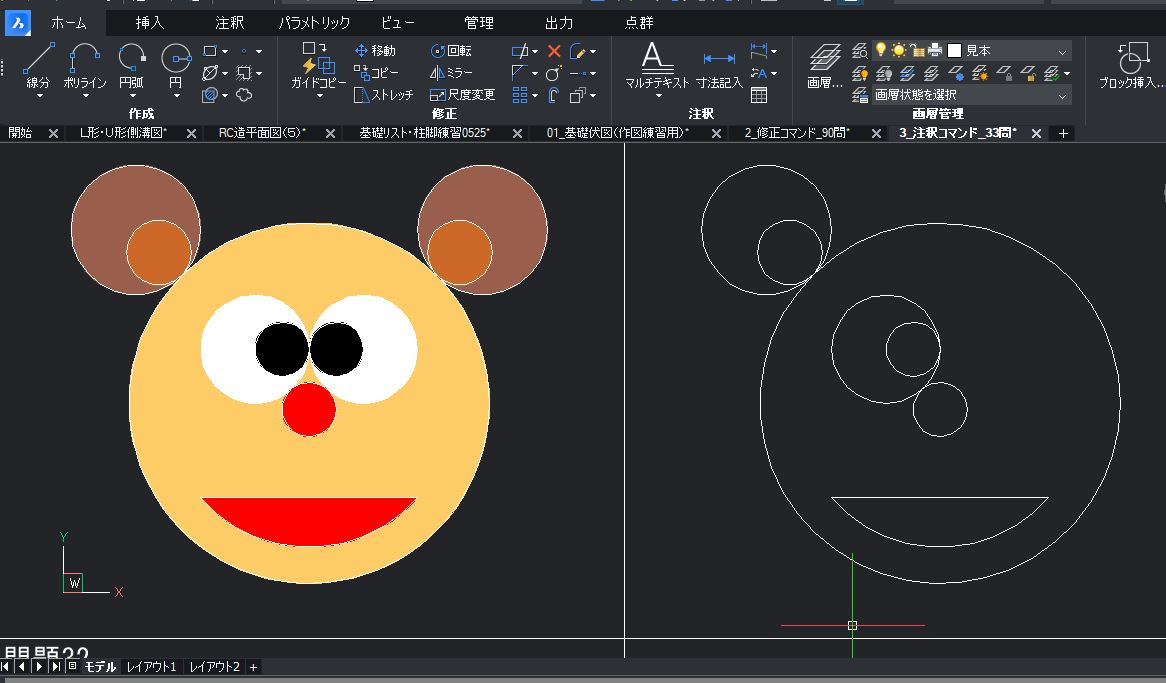This screenshot has height=683, width=1166.
Task: Switch to the 注釈 ribbon tab
Action: tap(229, 23)
